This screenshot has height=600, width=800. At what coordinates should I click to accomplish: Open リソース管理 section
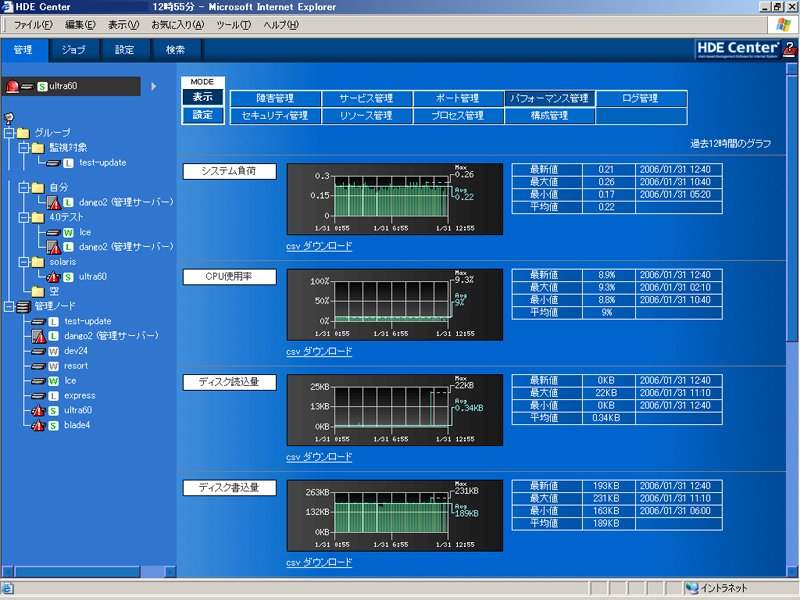click(x=367, y=116)
